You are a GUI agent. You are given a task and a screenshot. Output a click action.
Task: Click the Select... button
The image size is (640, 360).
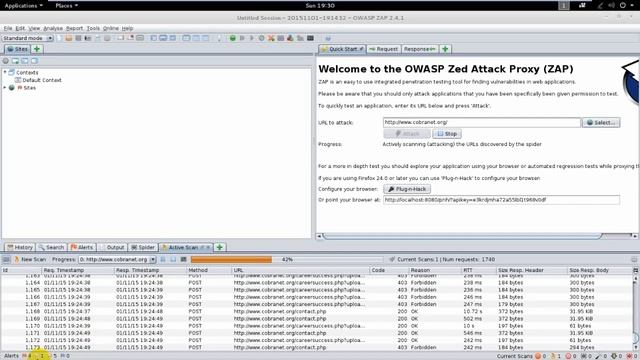point(601,122)
